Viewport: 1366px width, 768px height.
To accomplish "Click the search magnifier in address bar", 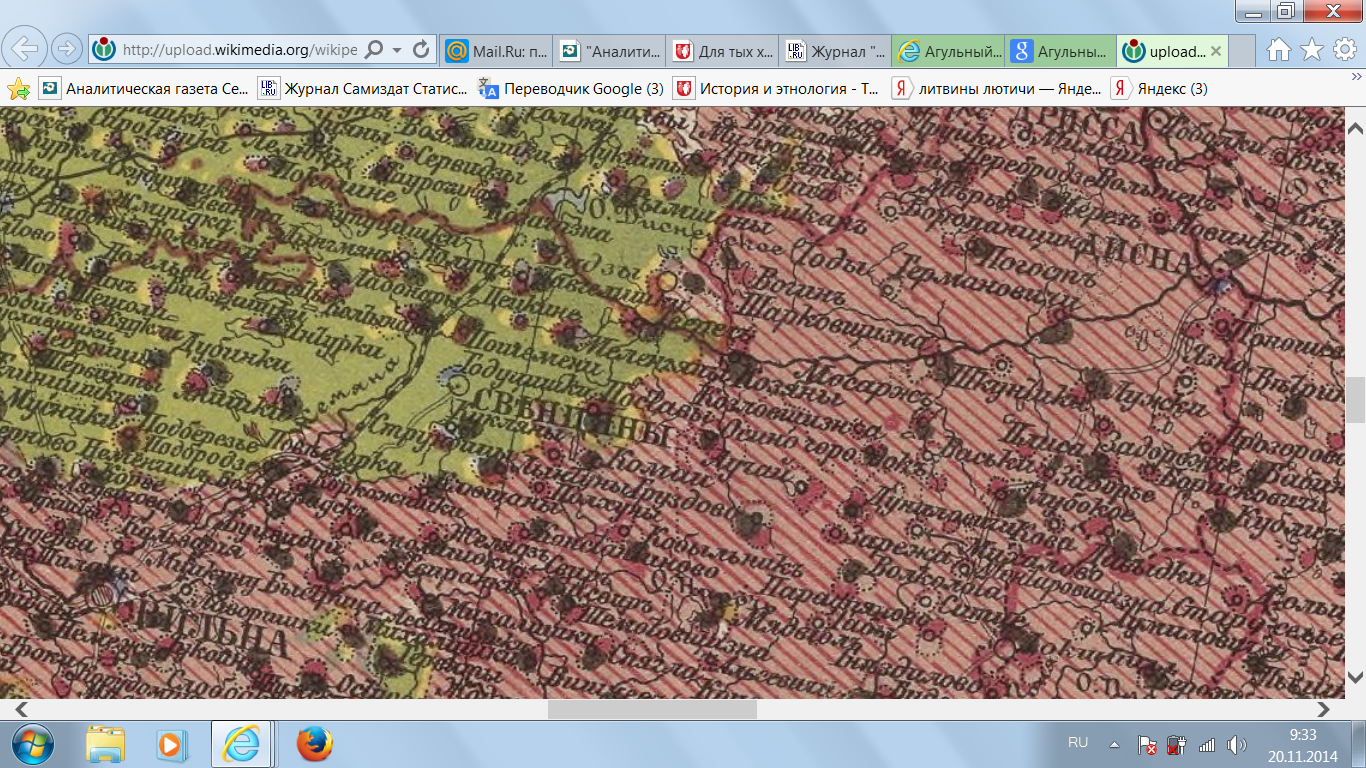I will tap(373, 49).
